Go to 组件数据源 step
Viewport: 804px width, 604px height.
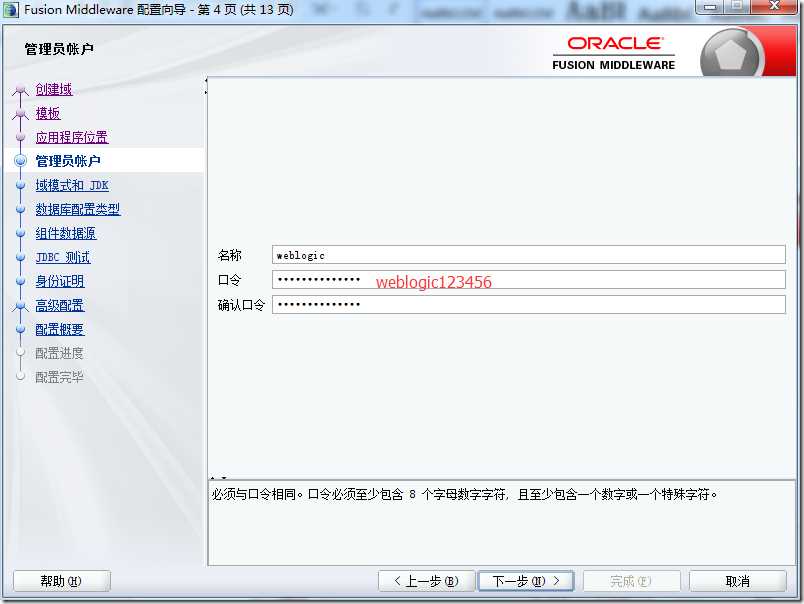[x=66, y=233]
